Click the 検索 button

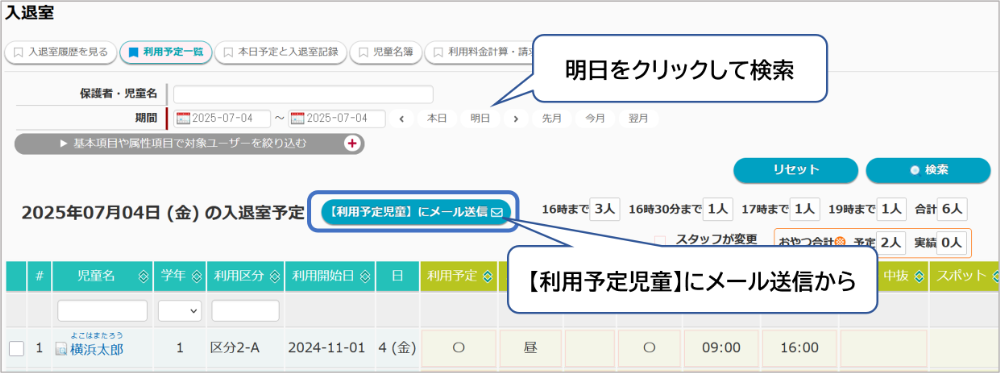coord(928,170)
